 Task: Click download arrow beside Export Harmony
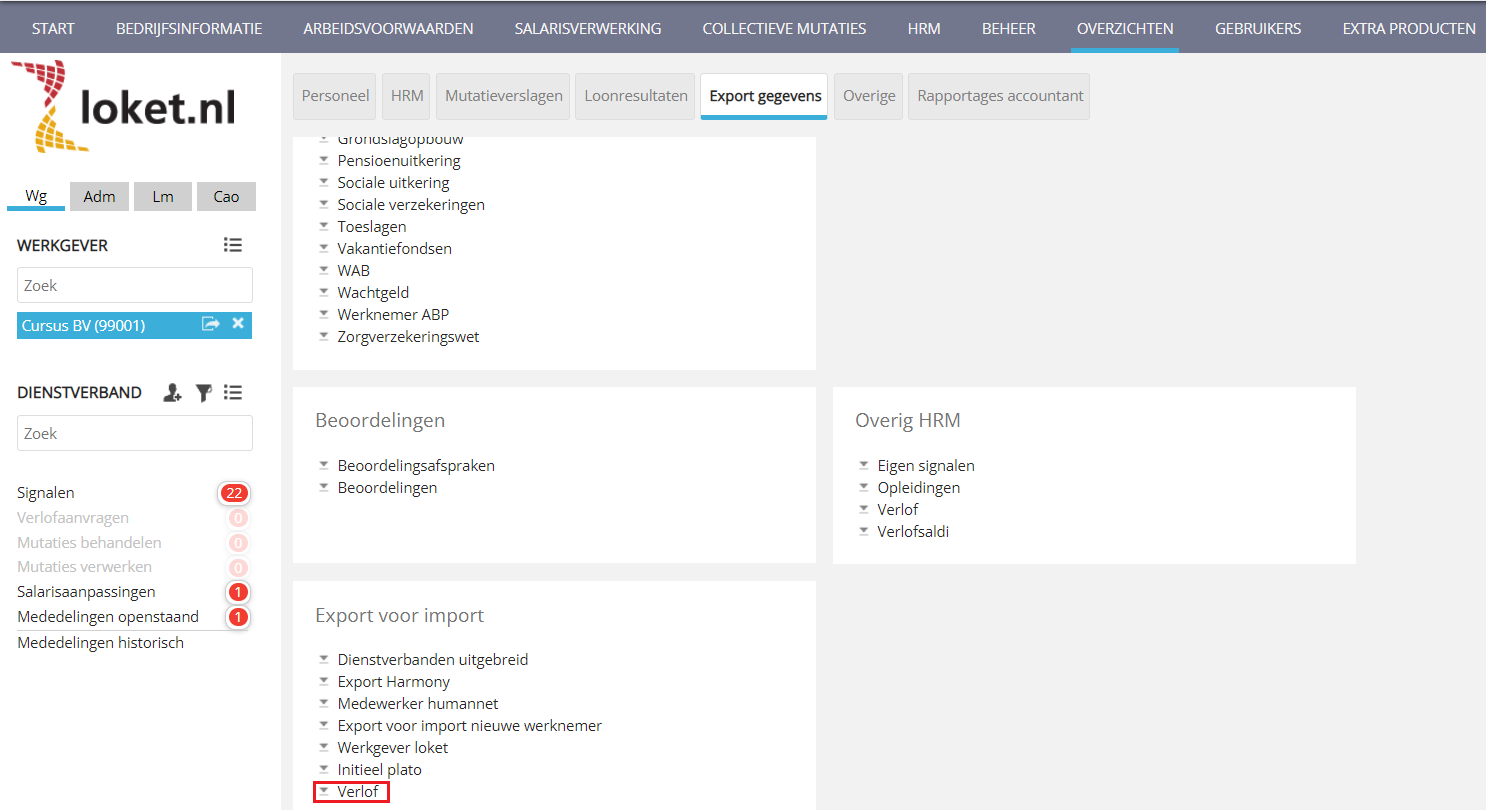(x=323, y=682)
